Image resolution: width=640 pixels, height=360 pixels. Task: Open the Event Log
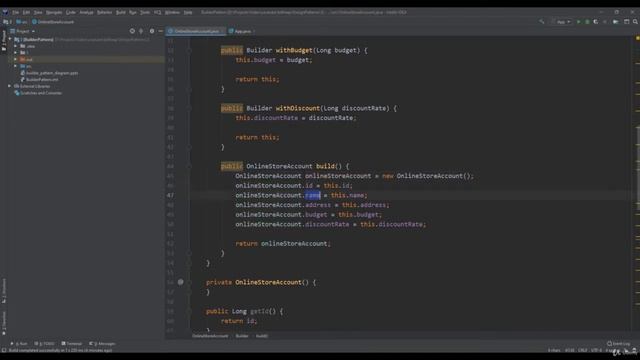[x=618, y=344]
